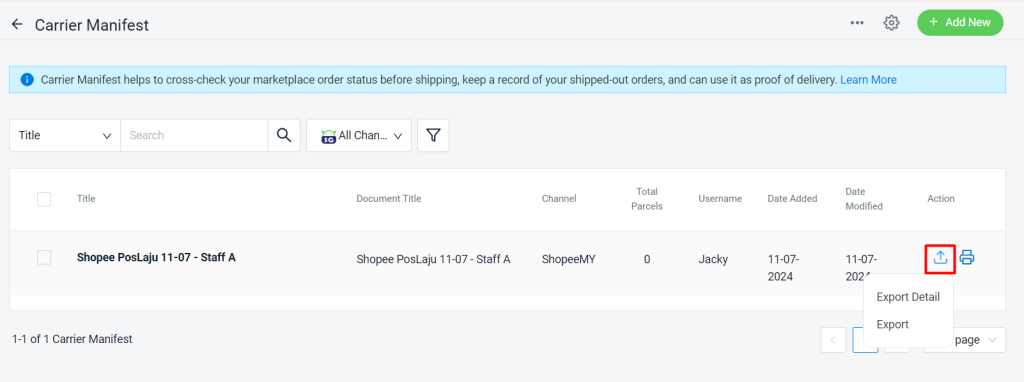Click the green Add New button

pos(960,22)
